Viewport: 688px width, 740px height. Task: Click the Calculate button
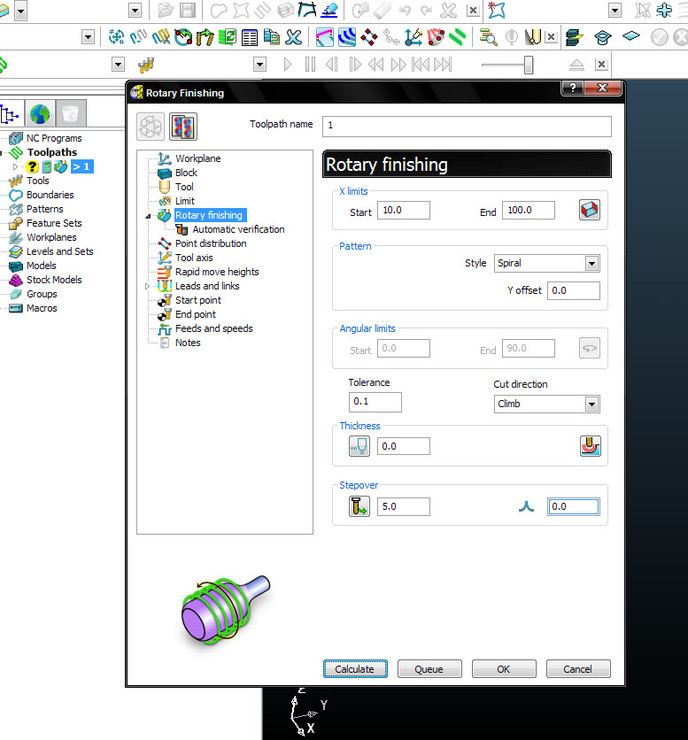click(x=354, y=669)
